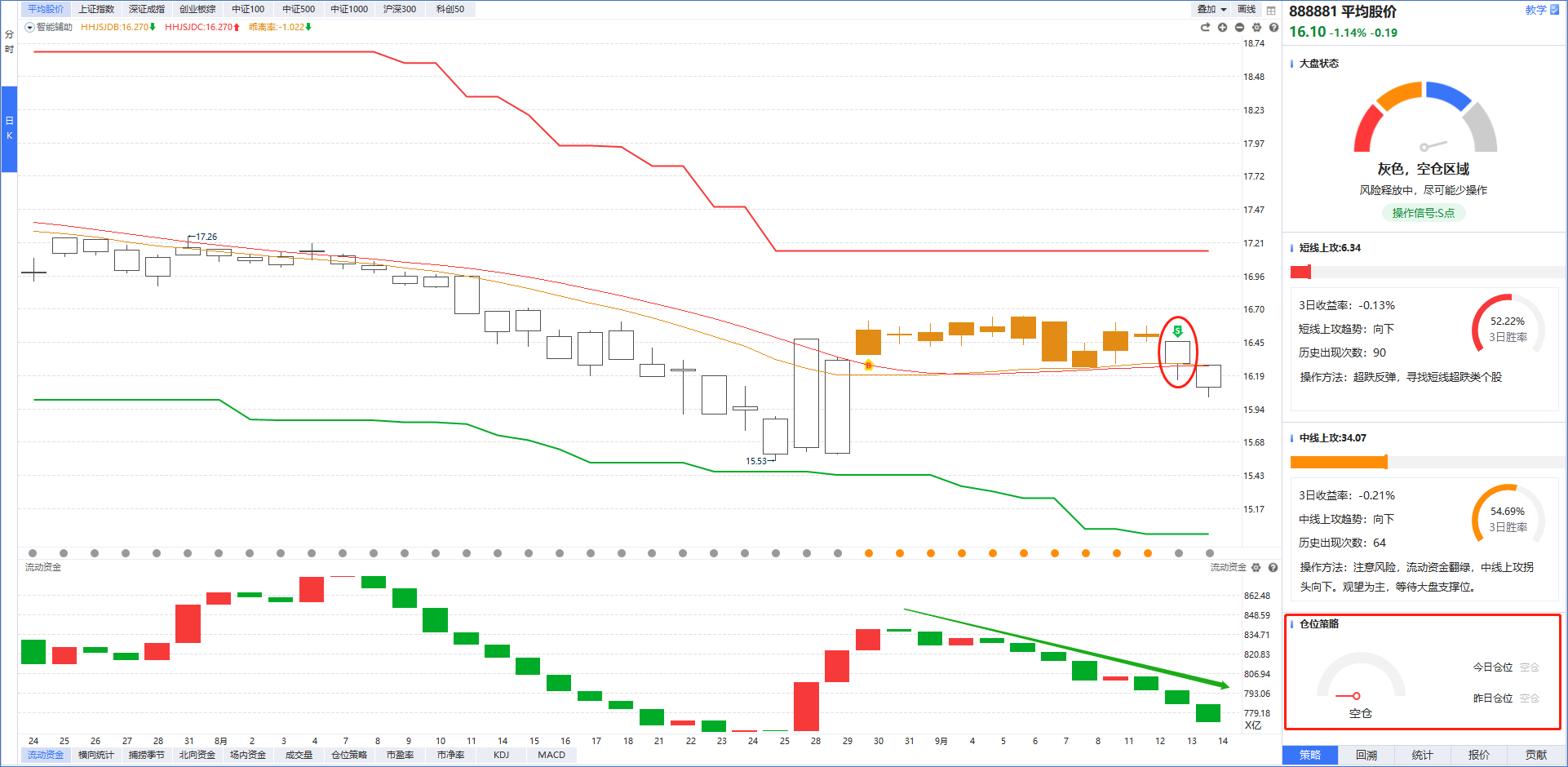Click the 操作信号:S点 badge
This screenshot has height=767, width=1568.
click(1424, 213)
